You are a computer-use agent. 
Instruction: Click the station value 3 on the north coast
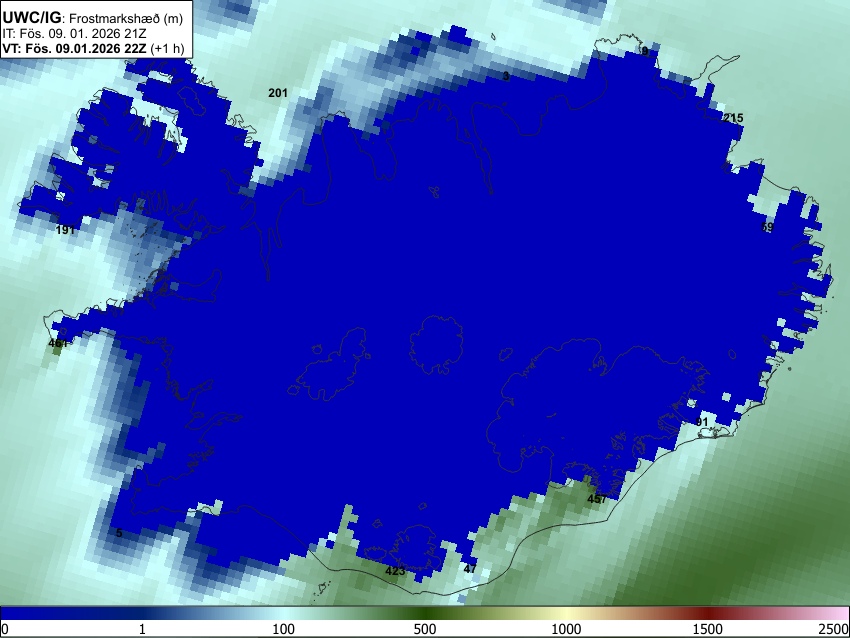506,76
